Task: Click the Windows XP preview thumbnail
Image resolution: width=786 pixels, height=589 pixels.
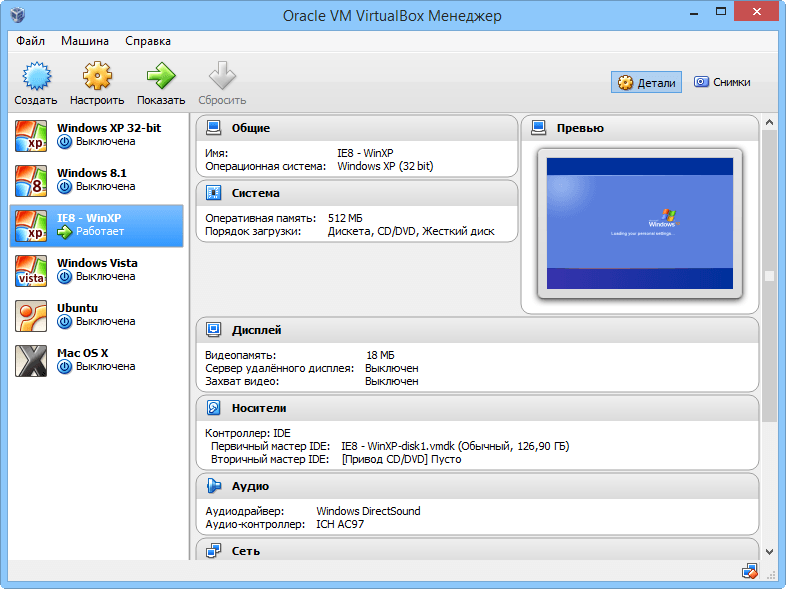Action: (x=640, y=224)
